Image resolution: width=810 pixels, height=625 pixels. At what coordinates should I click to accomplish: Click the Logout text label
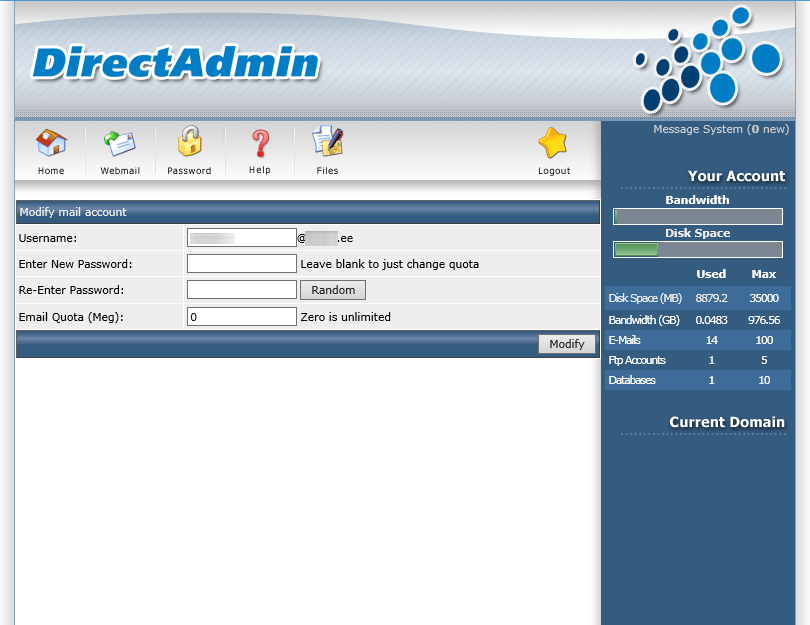coord(554,171)
